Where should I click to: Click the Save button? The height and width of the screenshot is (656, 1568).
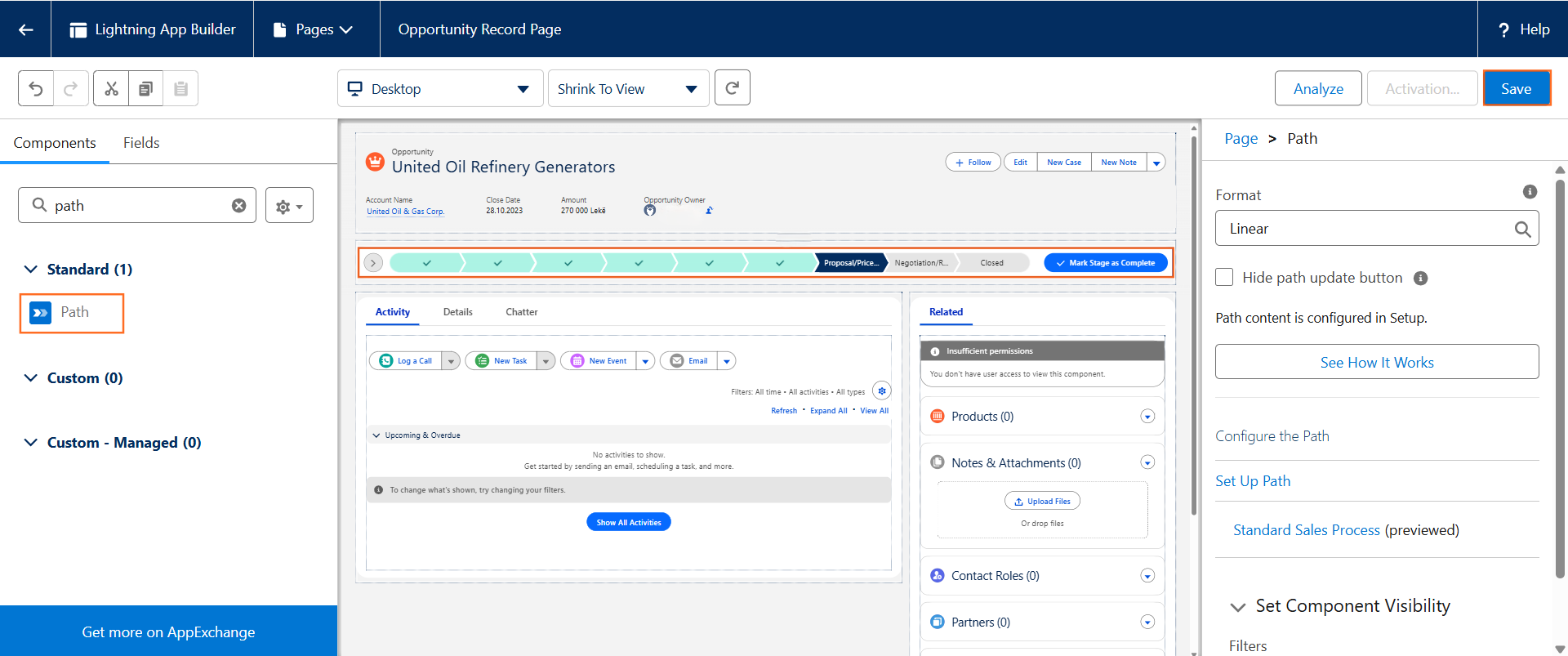click(x=1517, y=88)
